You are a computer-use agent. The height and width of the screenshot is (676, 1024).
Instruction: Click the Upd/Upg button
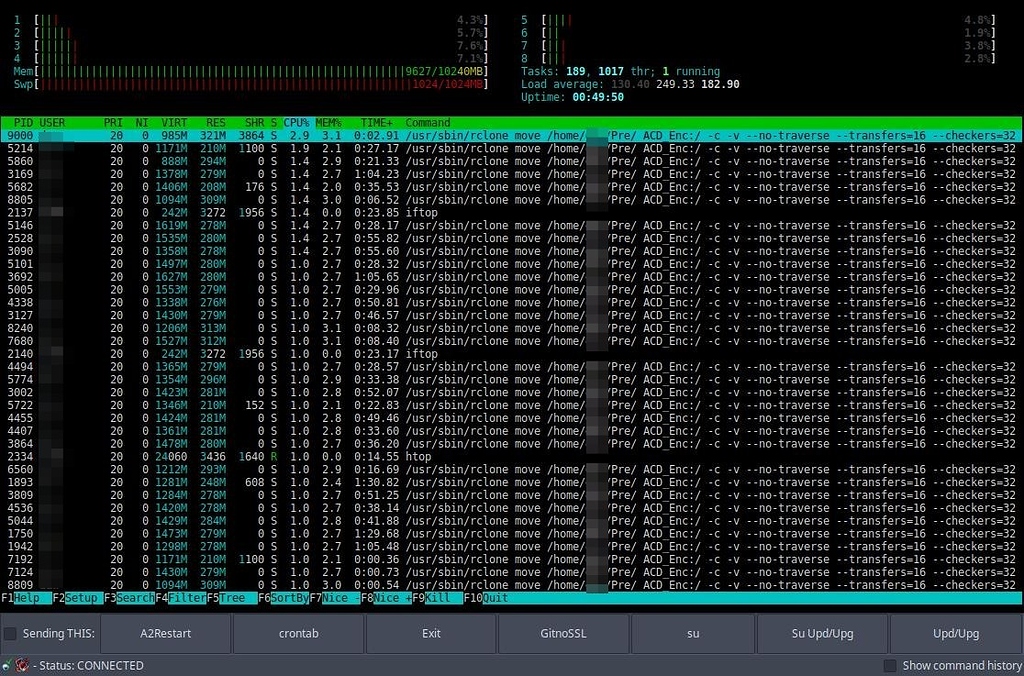pos(956,634)
